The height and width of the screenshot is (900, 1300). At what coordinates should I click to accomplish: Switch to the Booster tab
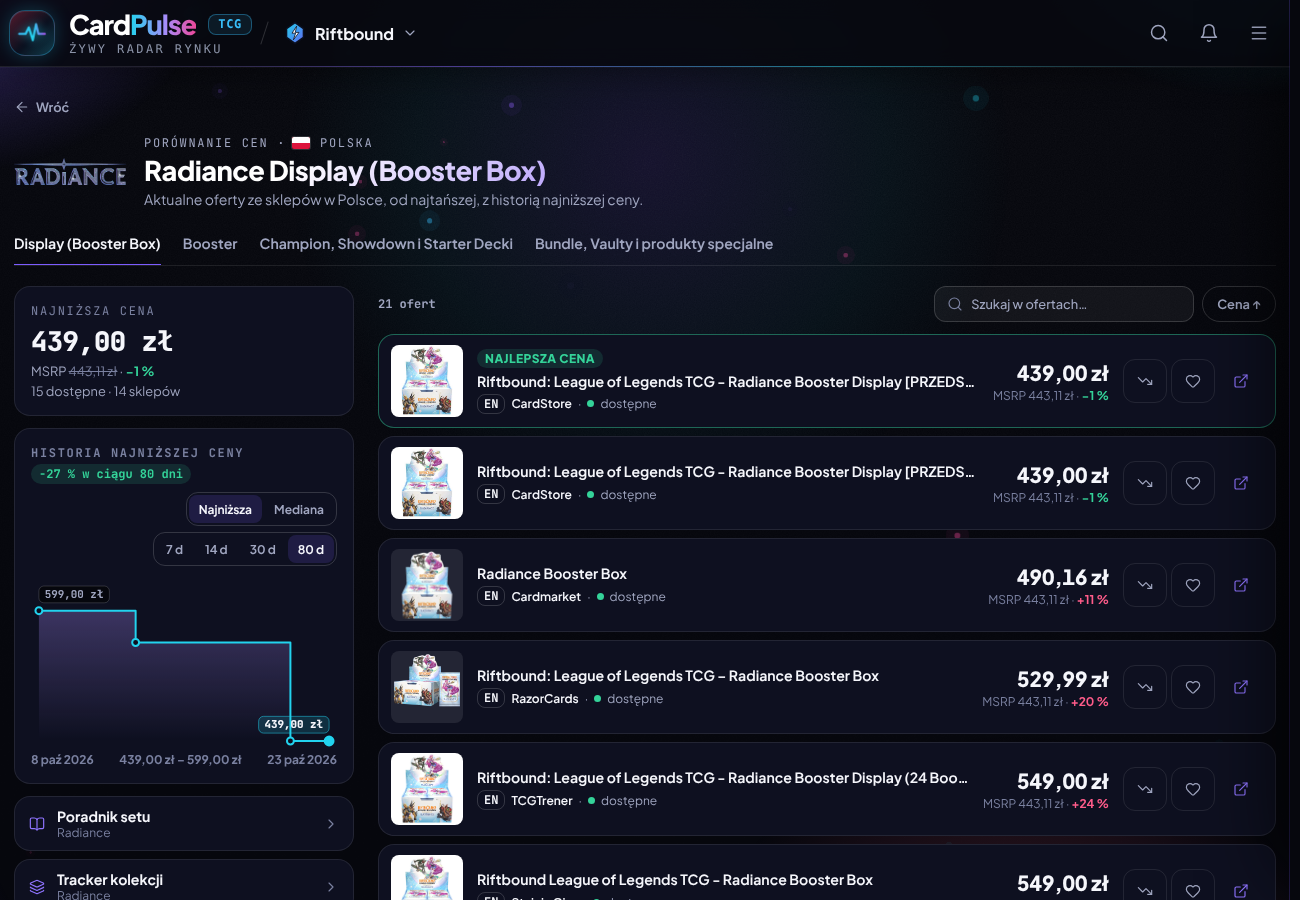click(x=210, y=244)
